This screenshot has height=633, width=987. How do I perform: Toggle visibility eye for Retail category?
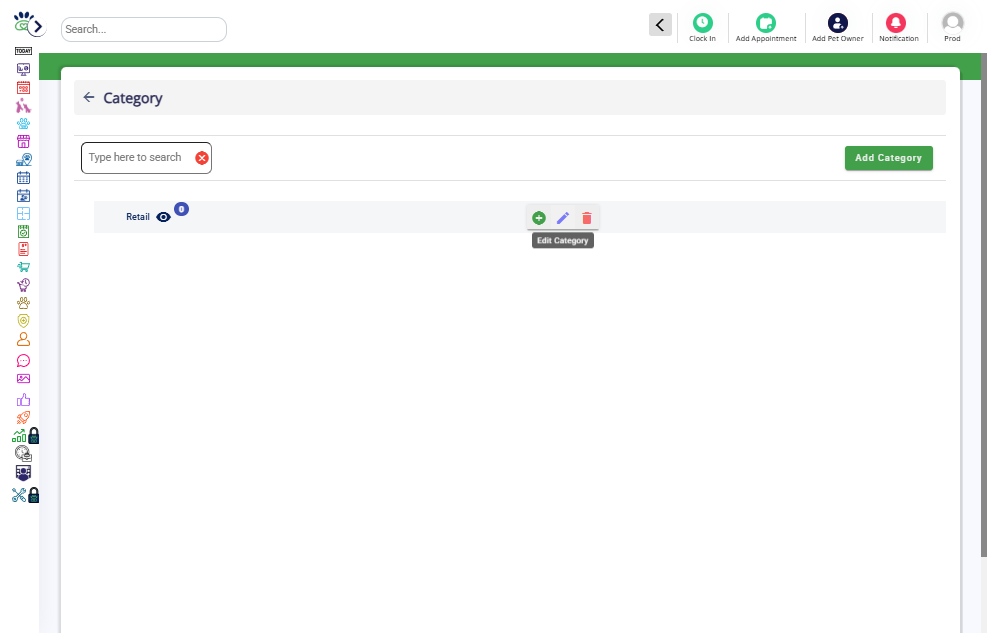163,217
